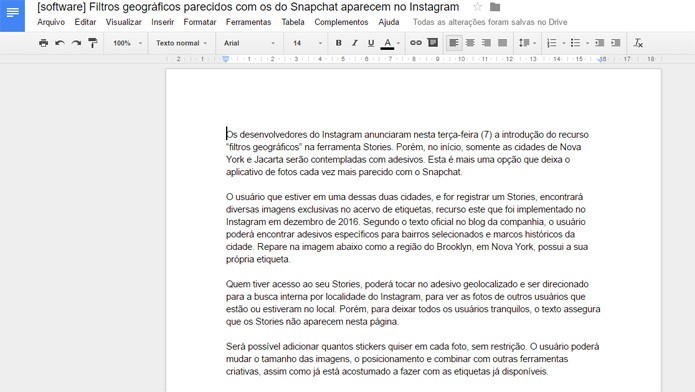Increase the indent

coord(616,43)
